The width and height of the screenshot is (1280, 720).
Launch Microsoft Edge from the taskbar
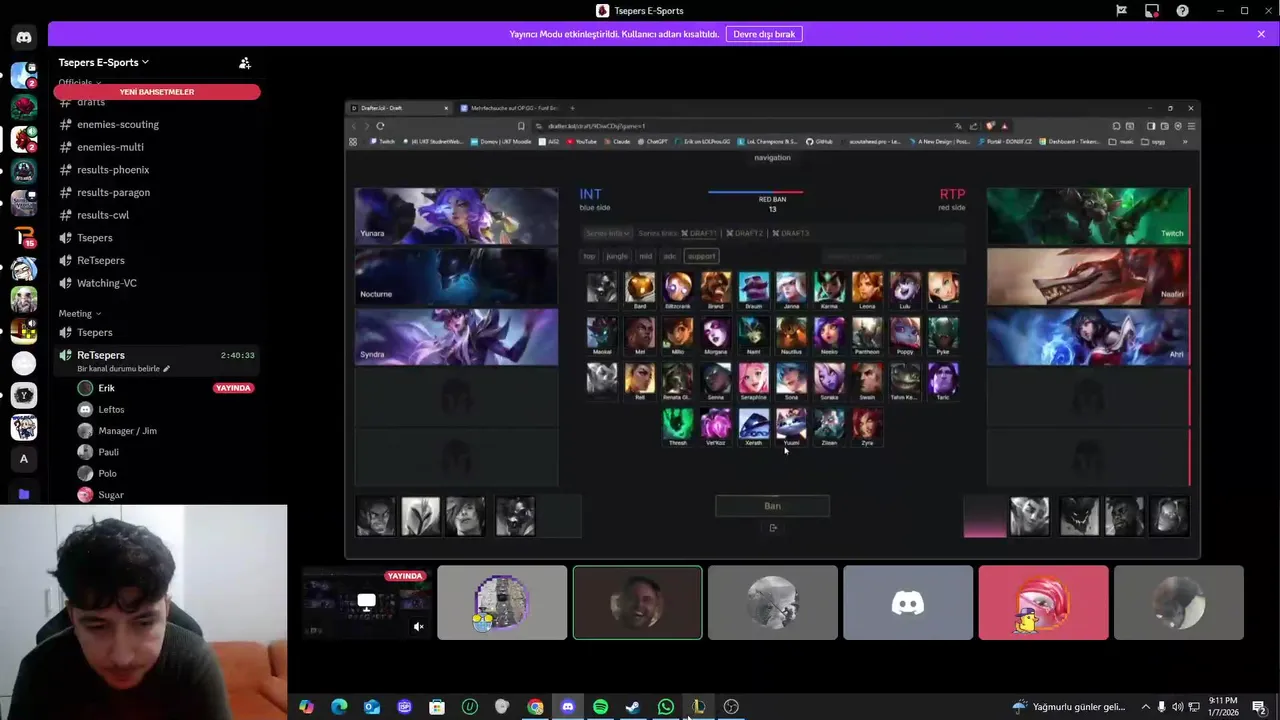pos(339,707)
